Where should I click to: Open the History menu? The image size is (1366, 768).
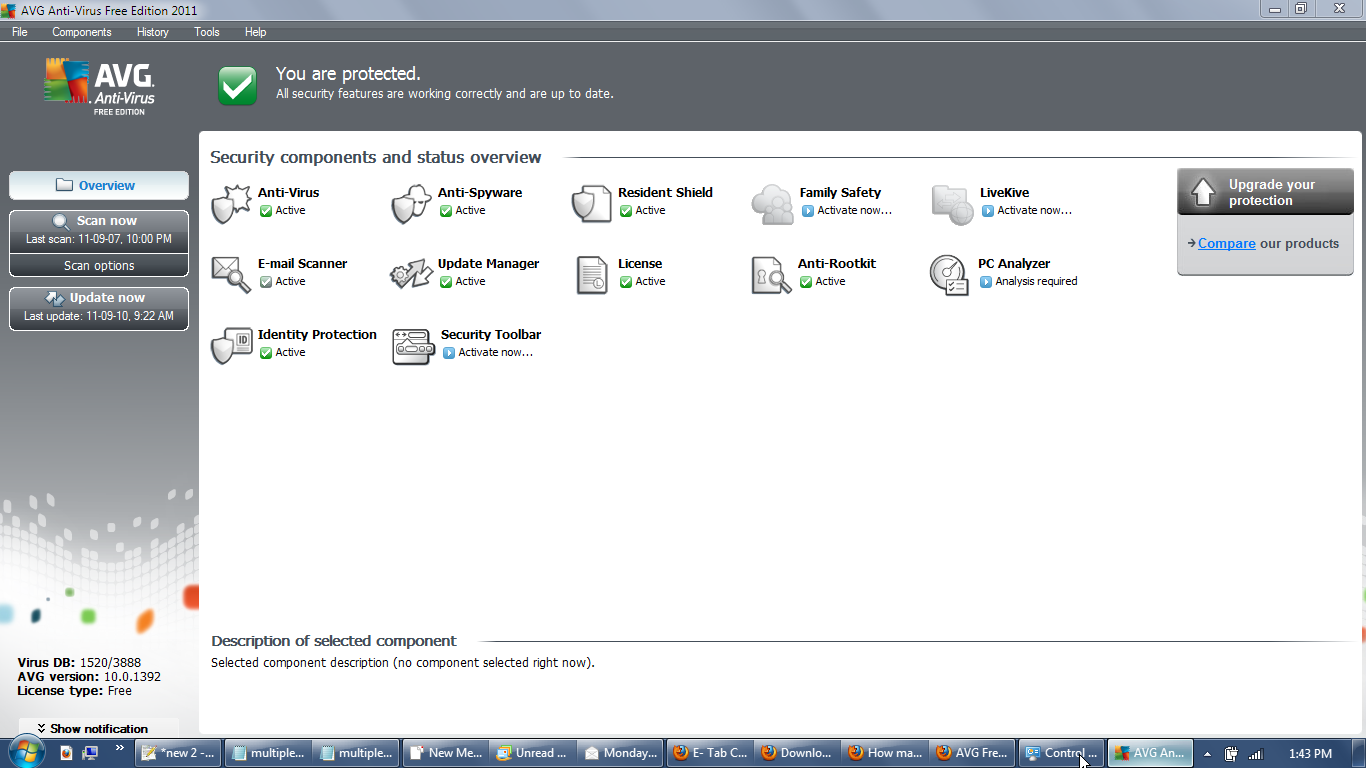[x=153, y=32]
